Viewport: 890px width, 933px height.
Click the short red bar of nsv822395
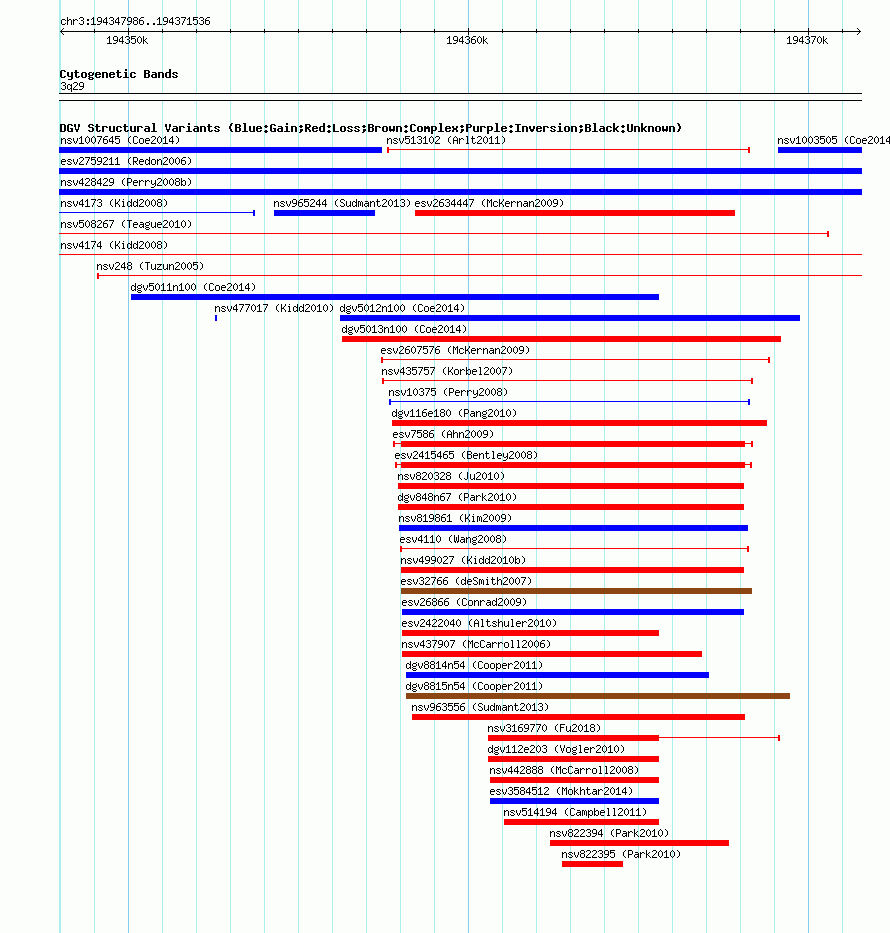pyautogui.click(x=593, y=865)
